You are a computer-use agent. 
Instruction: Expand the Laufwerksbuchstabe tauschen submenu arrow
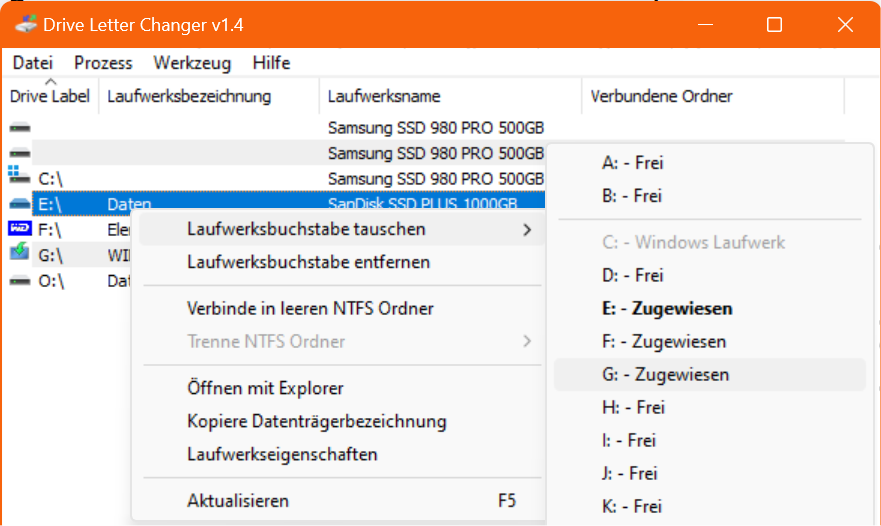(x=526, y=230)
